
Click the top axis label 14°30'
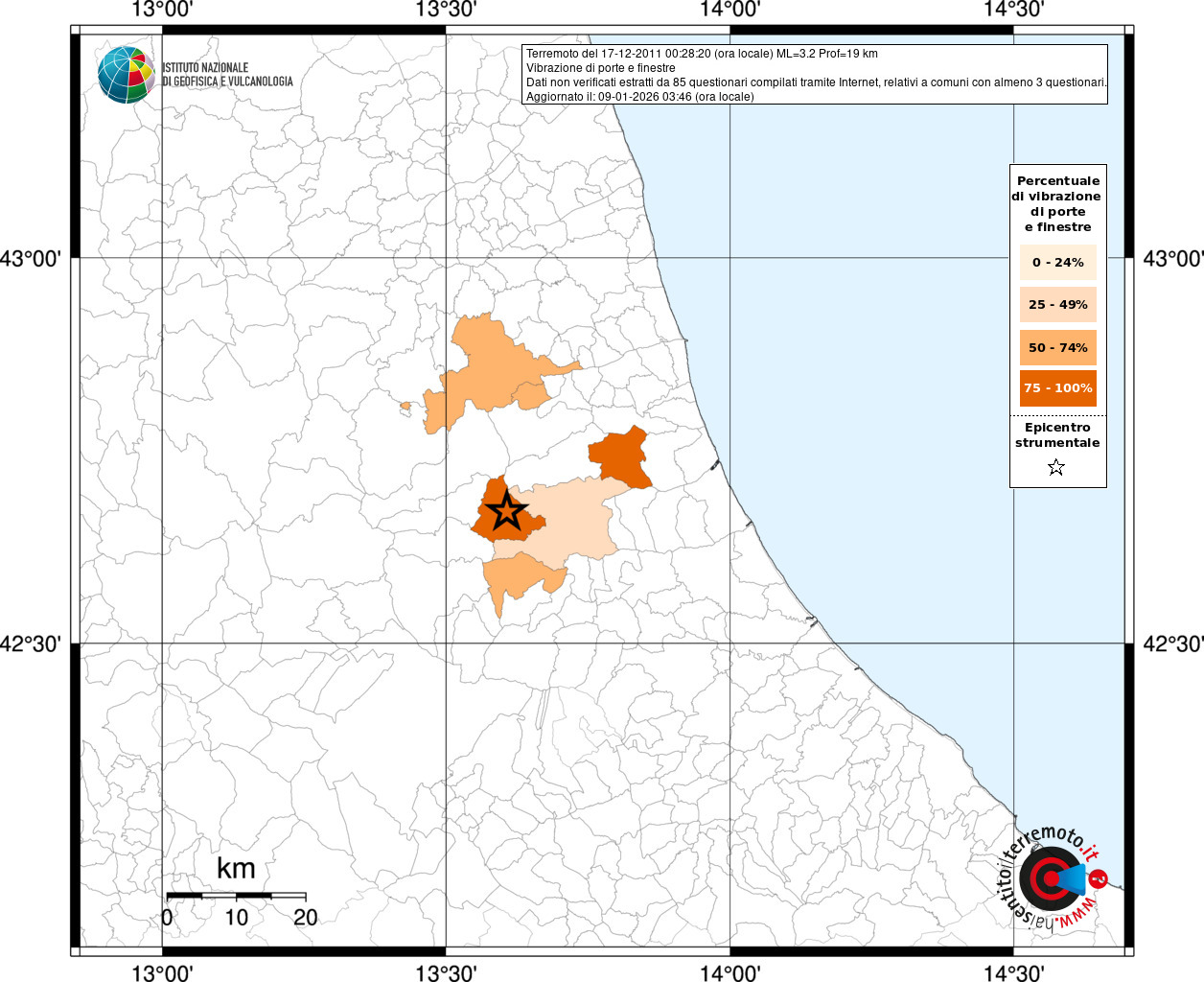(1014, 10)
